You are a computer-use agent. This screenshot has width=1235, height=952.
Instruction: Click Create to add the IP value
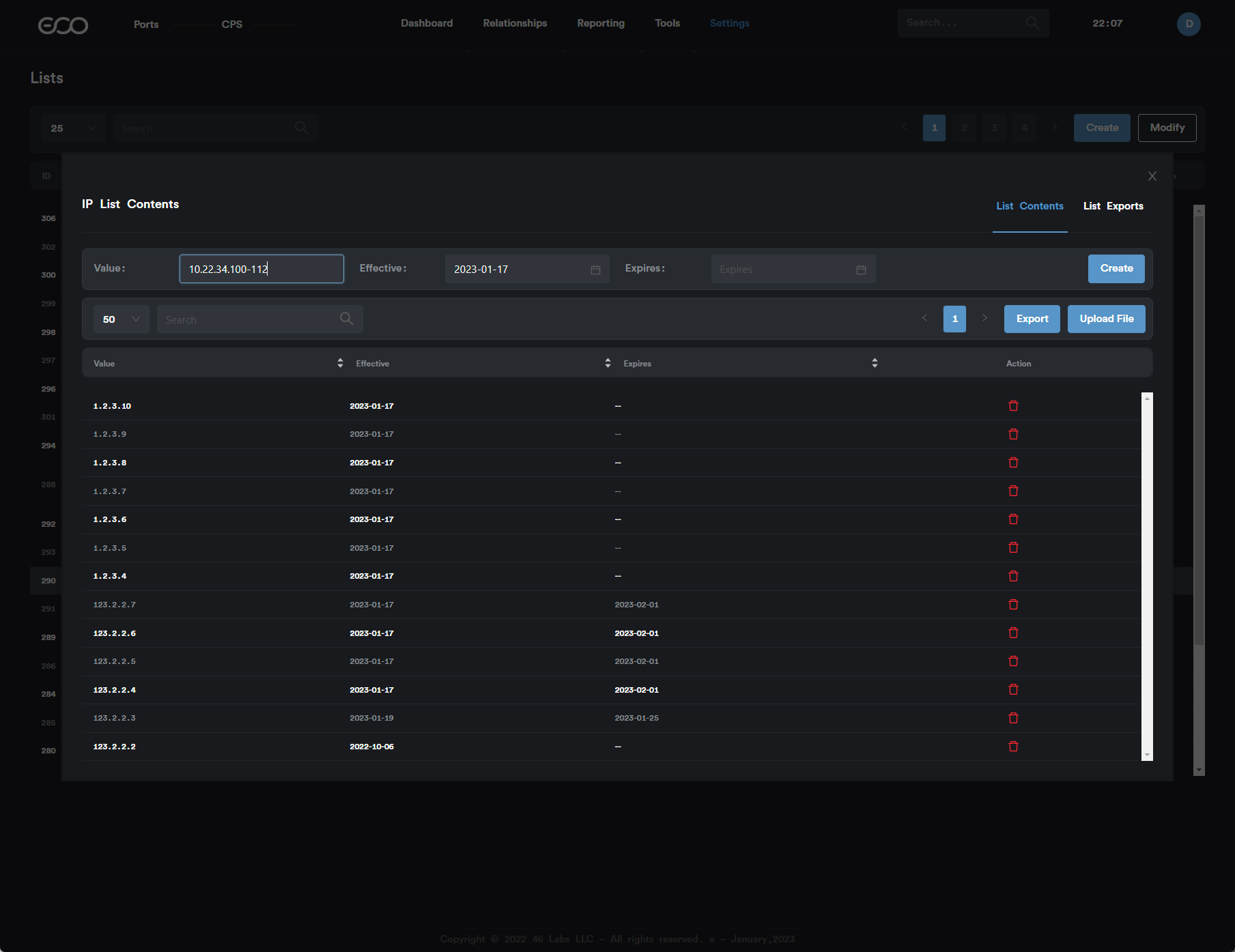(1116, 269)
